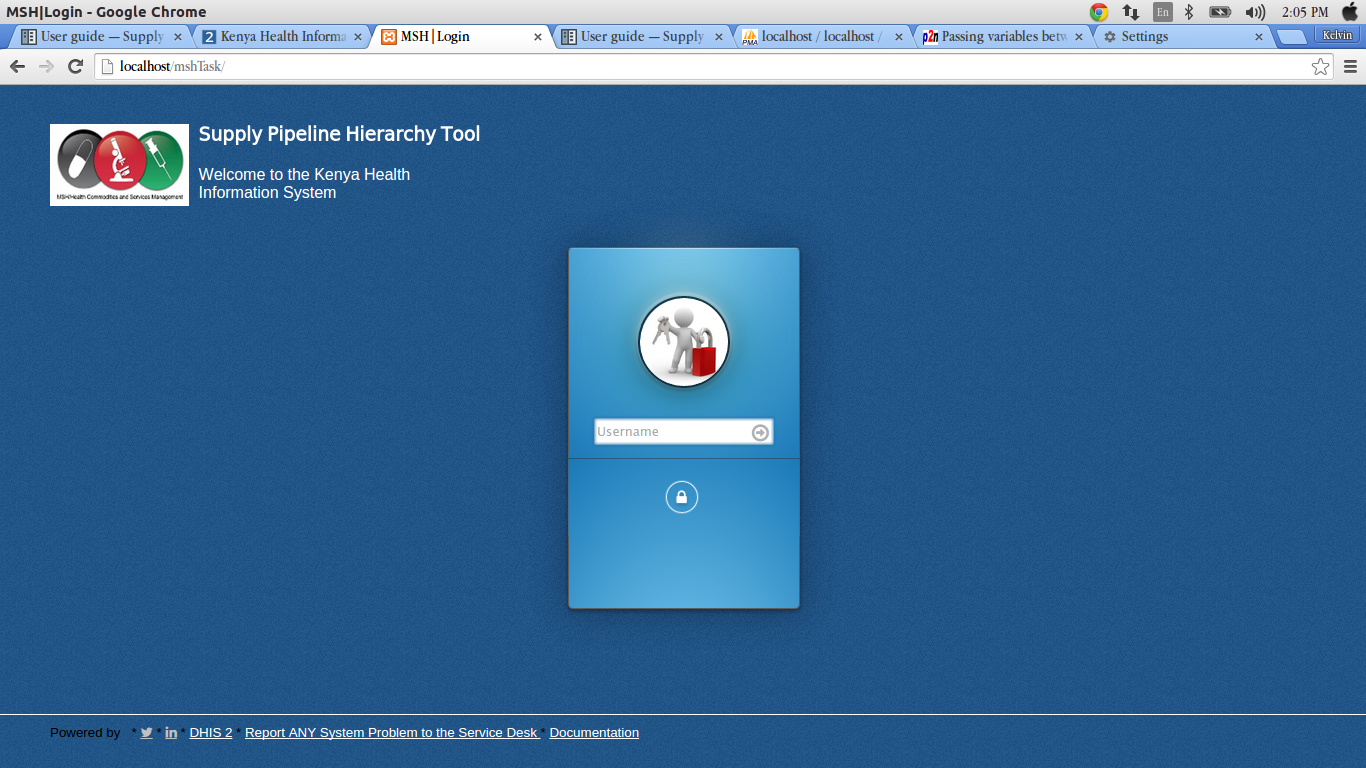Close the Kenya Health Information tab
The image size is (1366, 768).
[358, 37]
